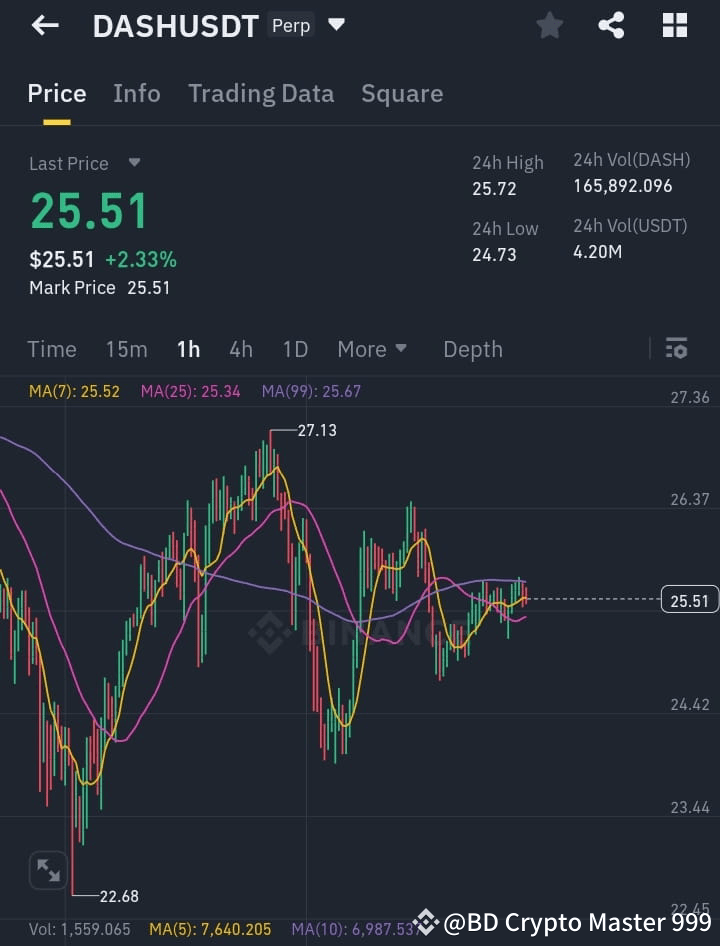Switch to the Trading Data tab
The width and height of the screenshot is (720, 946).
pos(261,93)
